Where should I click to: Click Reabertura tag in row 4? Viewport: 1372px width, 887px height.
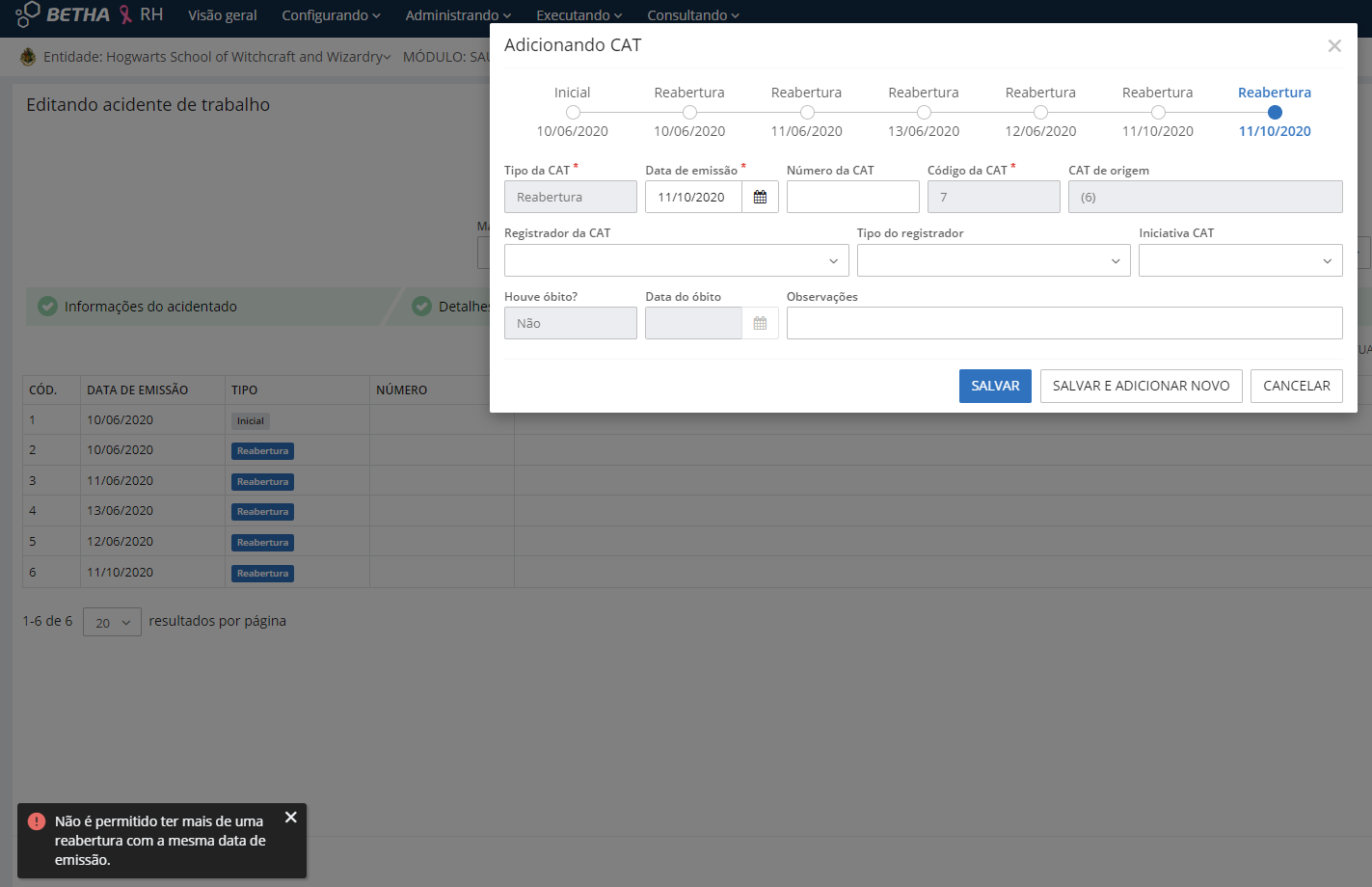click(262, 512)
